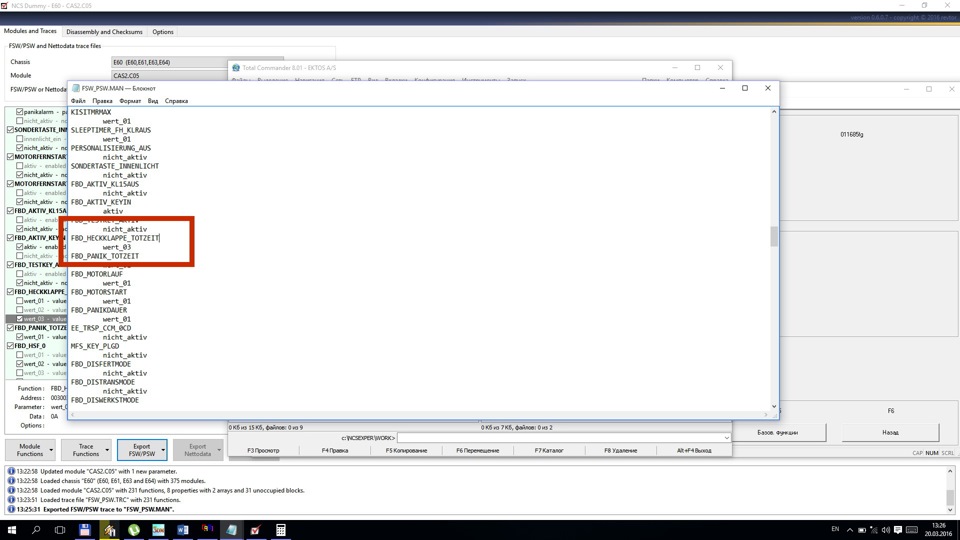Screen dimensions: 960x540
Task: Open the floppy-disk Total Commander taskbar icon
Action: pos(84,530)
